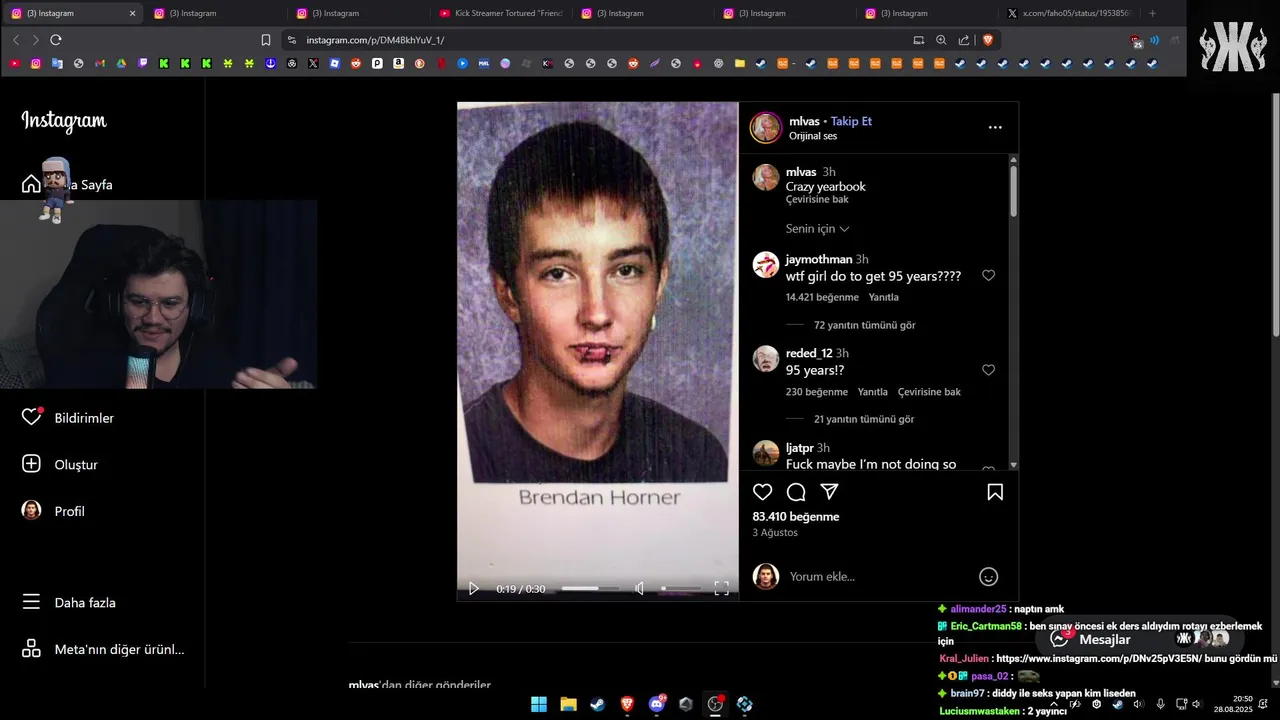The height and width of the screenshot is (720, 1280).
Task: Open jaymothman username in comments
Action: coord(819,259)
